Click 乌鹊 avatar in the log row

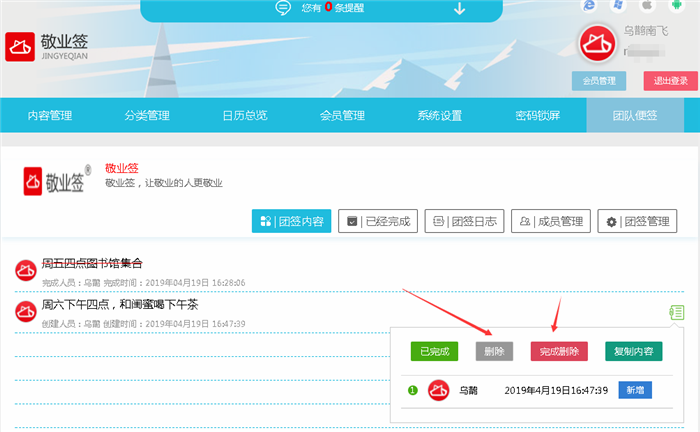point(438,390)
